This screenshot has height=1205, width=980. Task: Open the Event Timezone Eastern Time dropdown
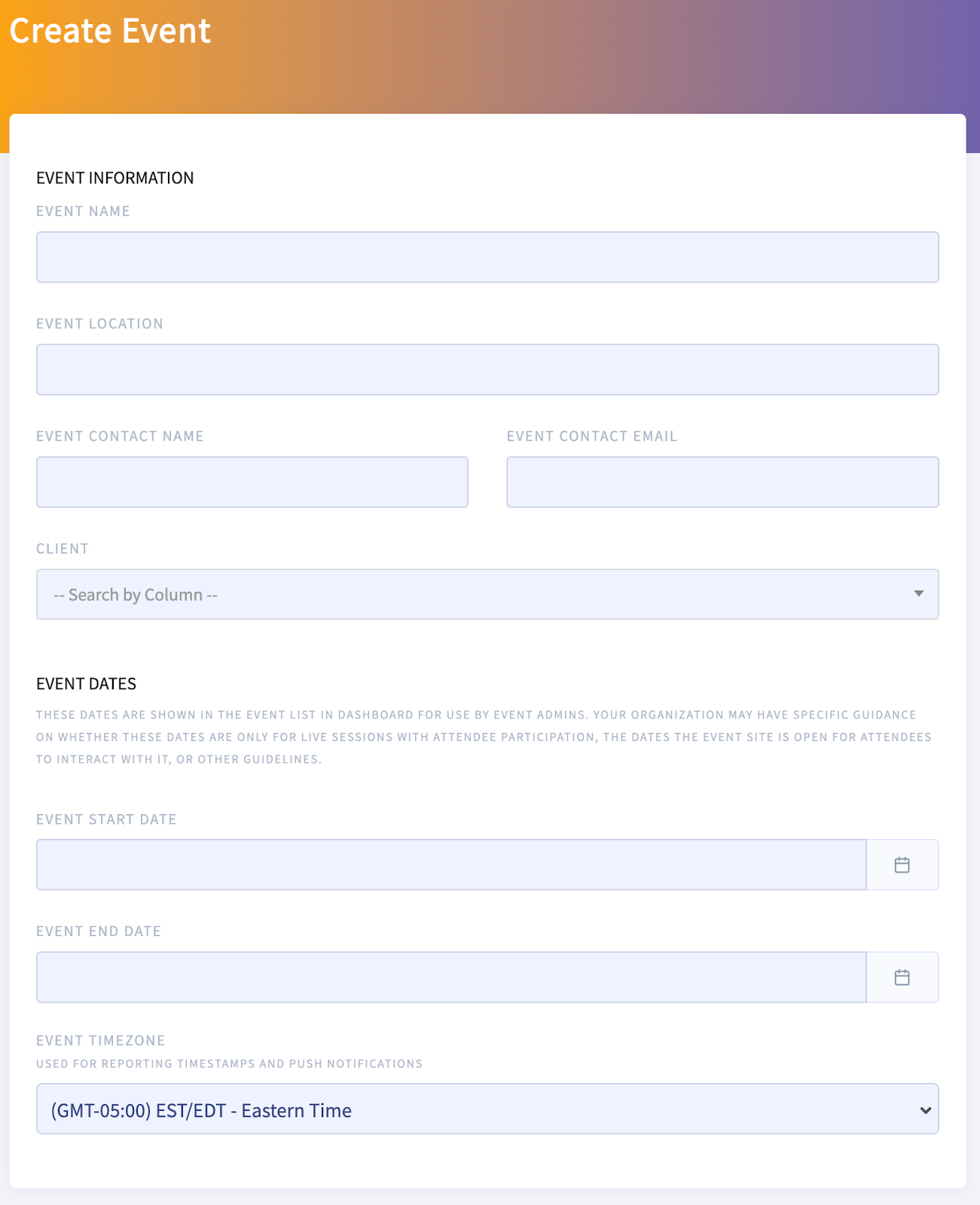(487, 1109)
